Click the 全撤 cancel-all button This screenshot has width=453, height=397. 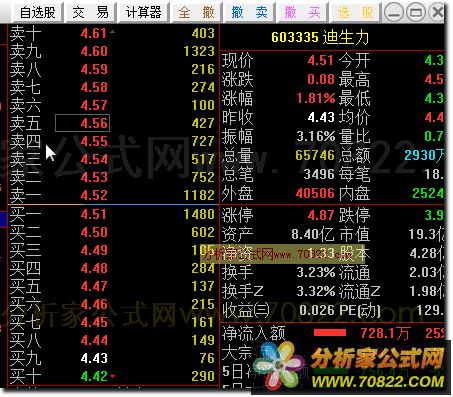tap(196, 13)
